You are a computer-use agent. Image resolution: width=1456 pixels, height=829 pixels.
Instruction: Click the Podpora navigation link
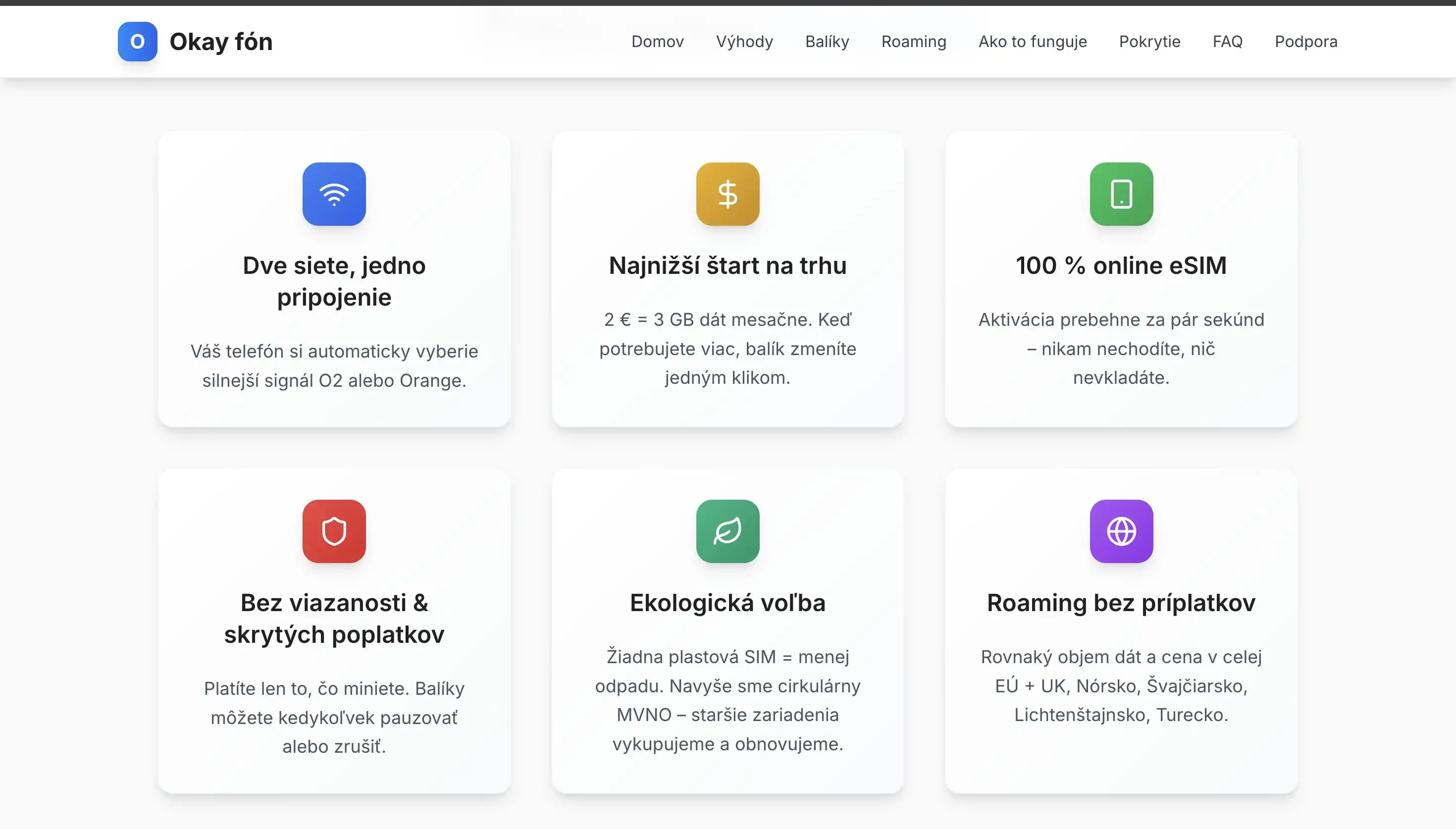tap(1306, 42)
